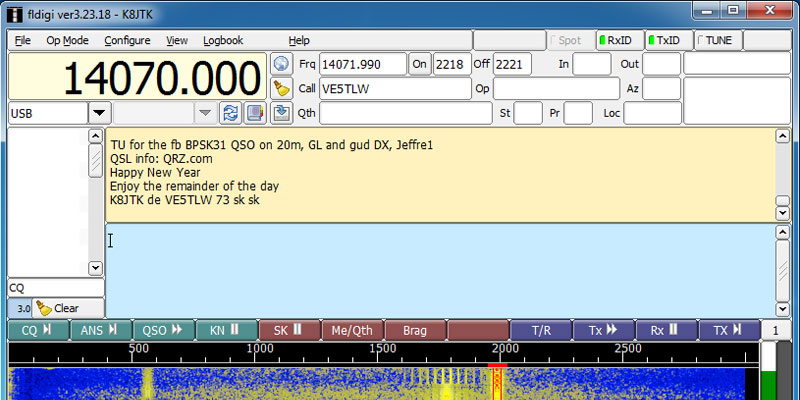Click the blue refresh arrows icon
This screenshot has width=800, height=400.
[231, 112]
